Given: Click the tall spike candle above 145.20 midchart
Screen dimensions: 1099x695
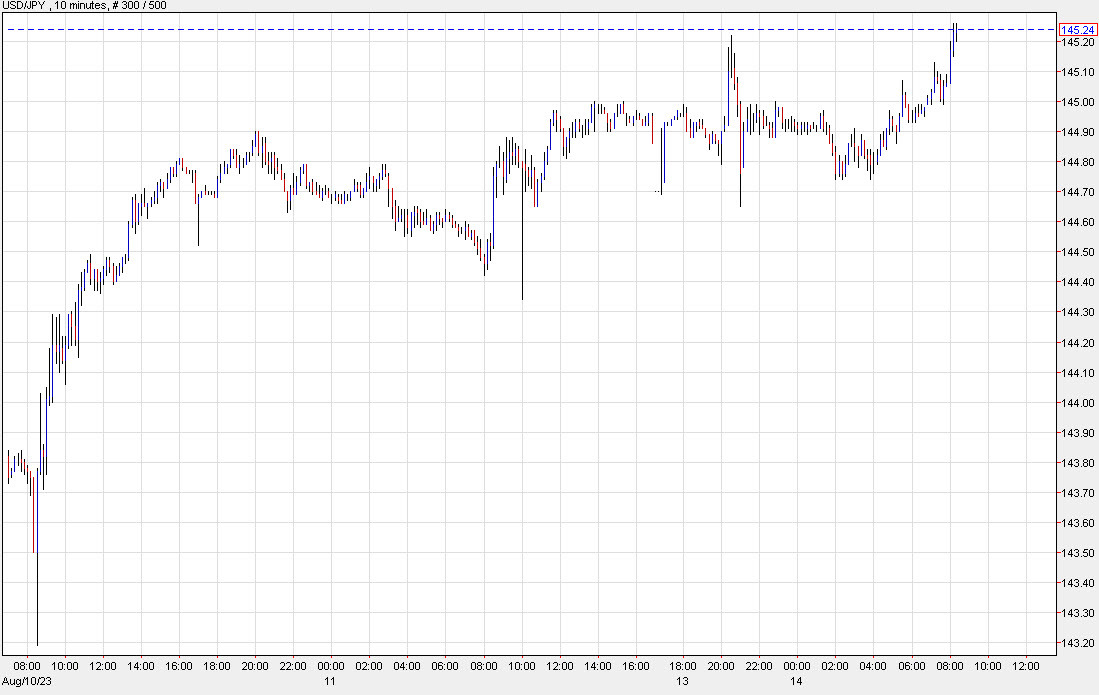Looking at the screenshot, I should click(732, 60).
